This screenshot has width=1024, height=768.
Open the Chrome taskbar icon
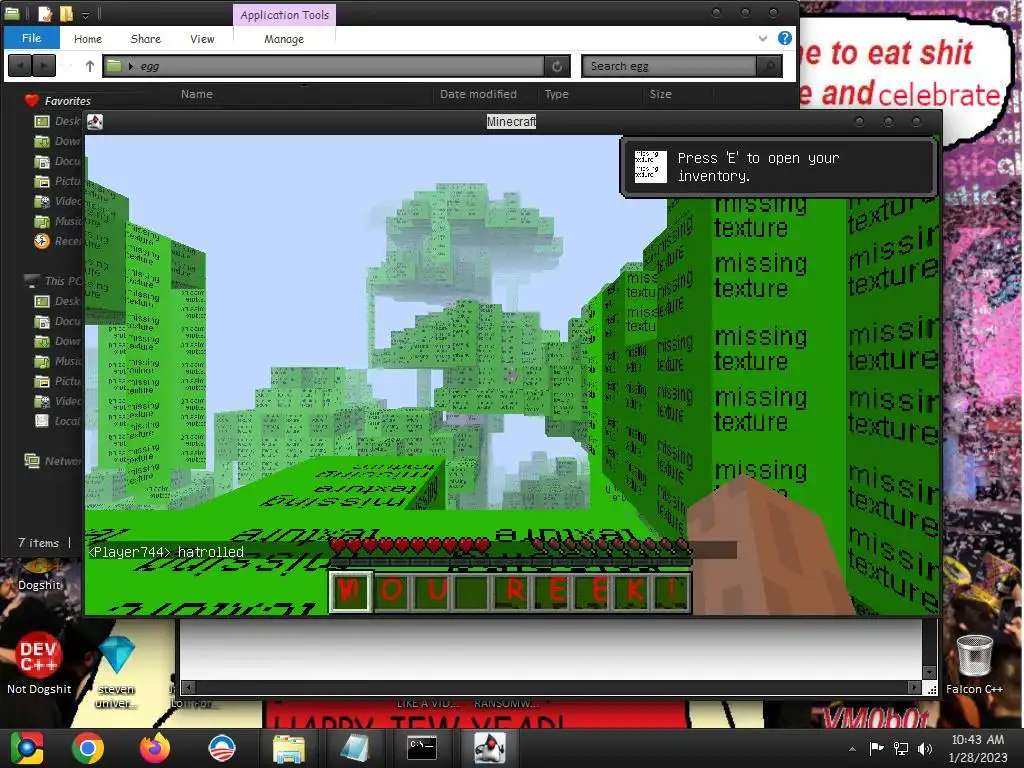tap(88, 748)
